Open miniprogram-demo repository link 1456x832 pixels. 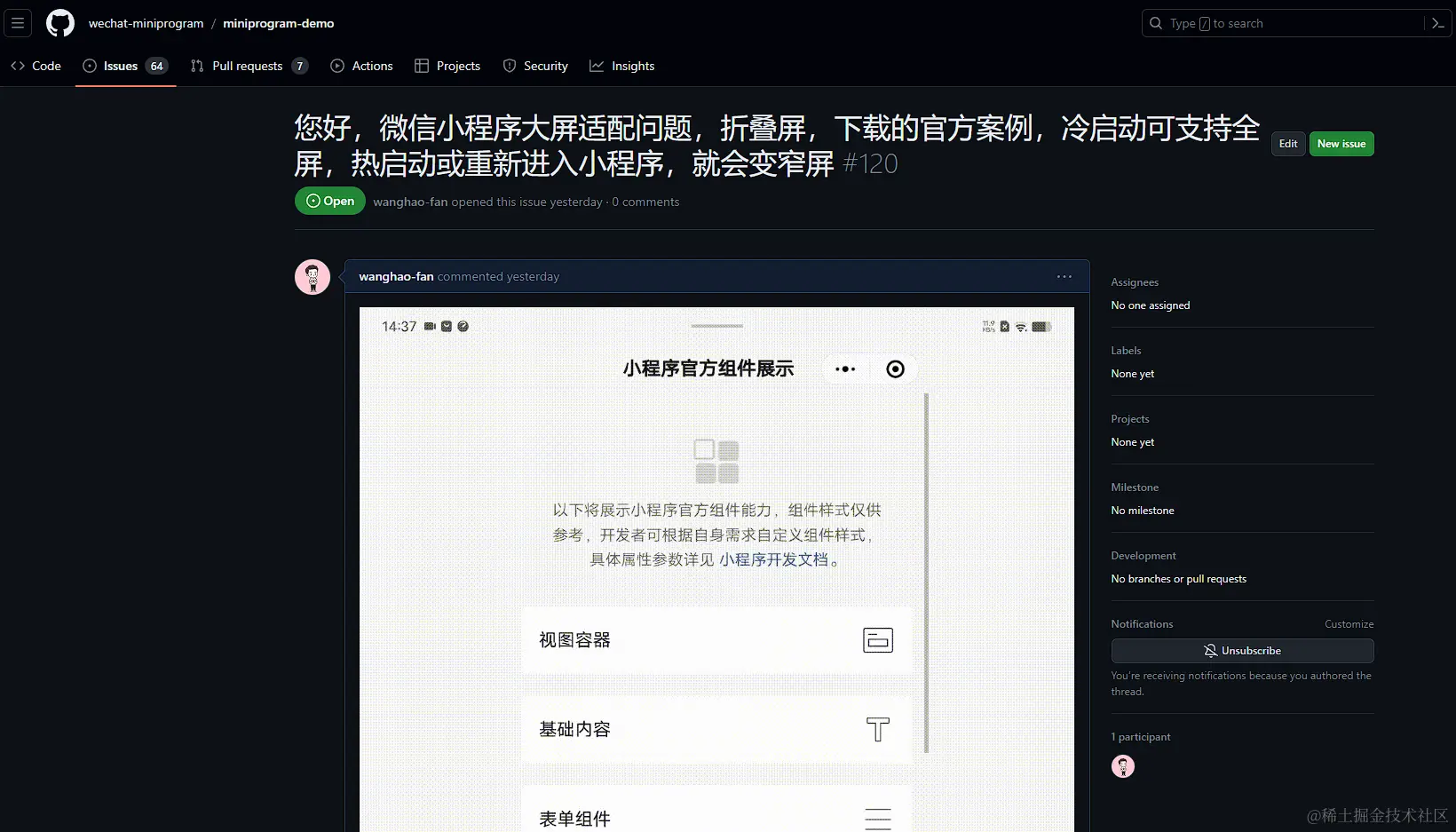pos(279,23)
